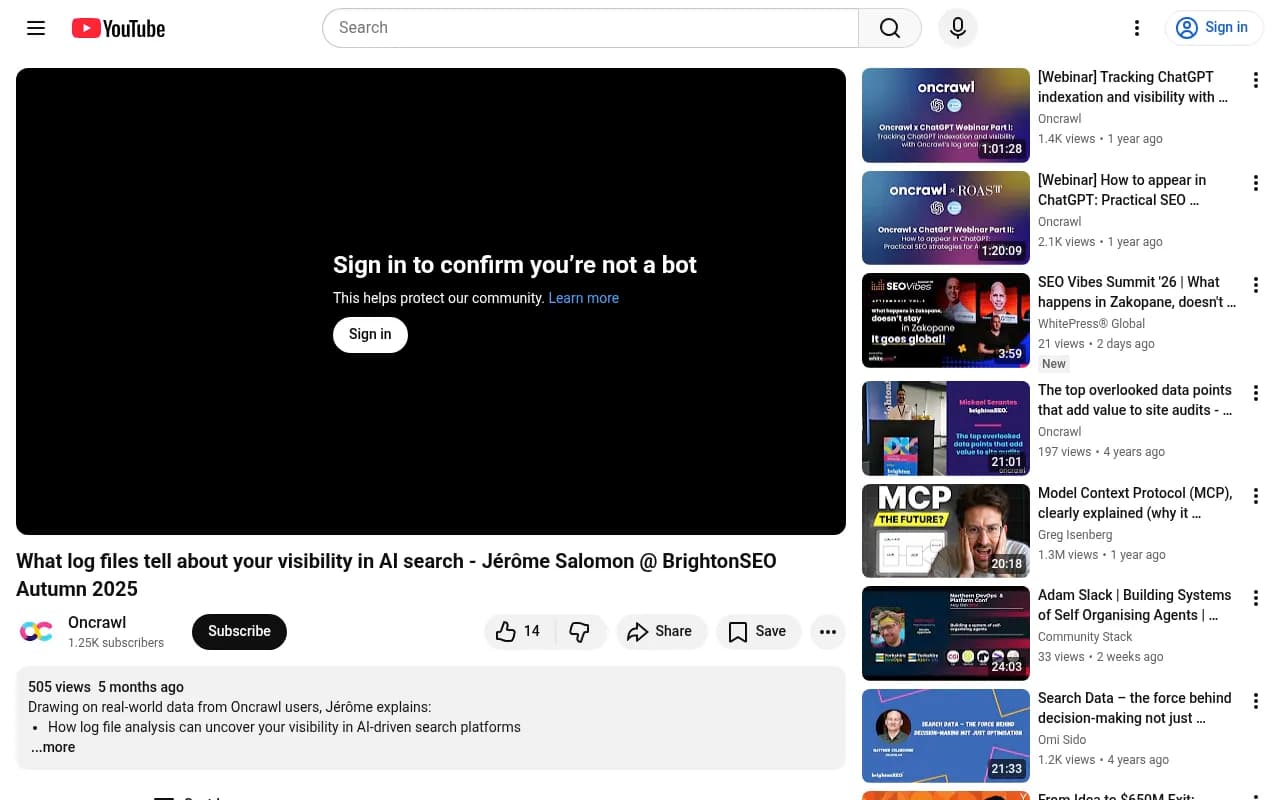This screenshot has height=800, width=1280.
Task: Click the '1.25K subscribers' count
Action: (x=116, y=643)
